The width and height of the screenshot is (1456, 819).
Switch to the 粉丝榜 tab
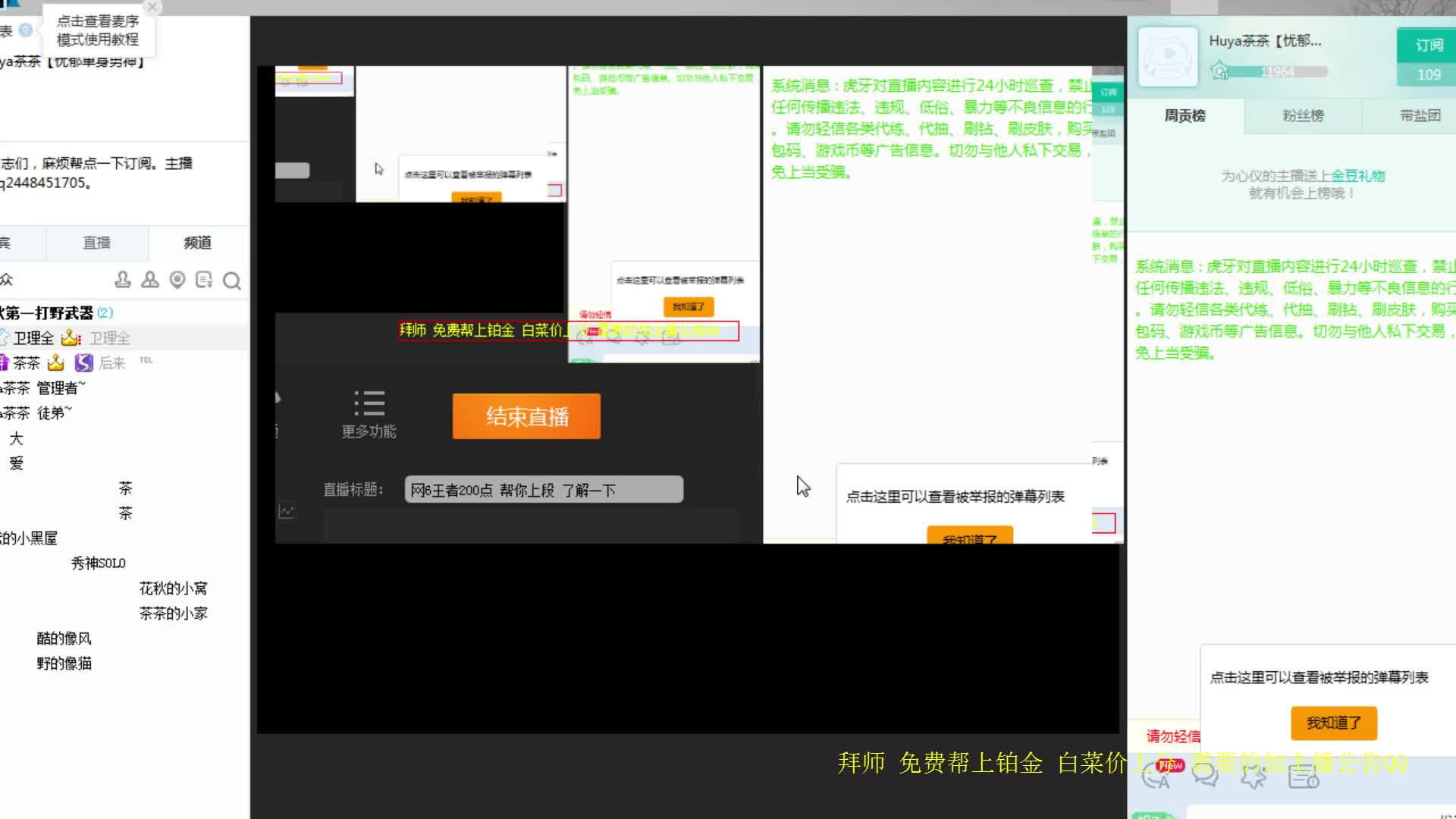point(1301,117)
